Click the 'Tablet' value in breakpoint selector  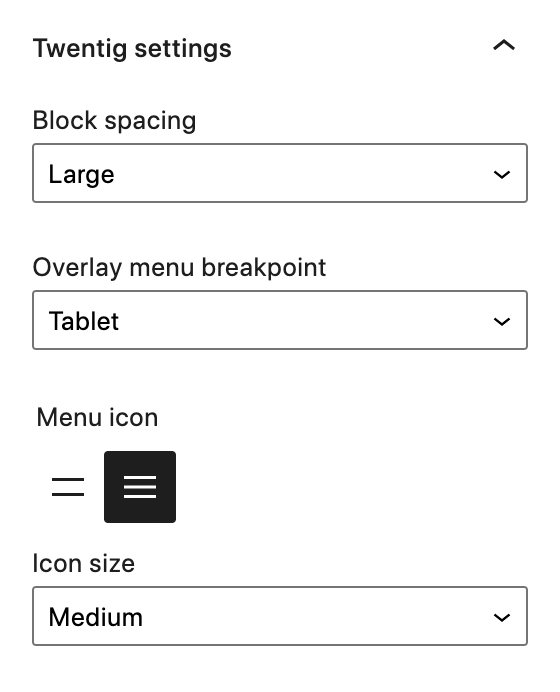pos(84,321)
